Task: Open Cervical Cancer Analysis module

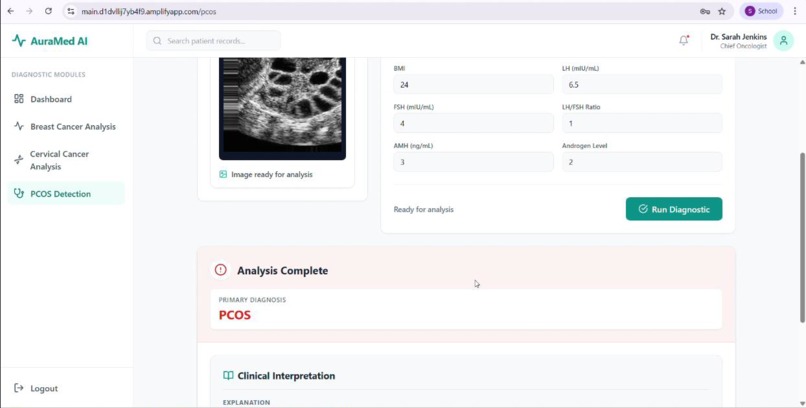Action: (66, 160)
